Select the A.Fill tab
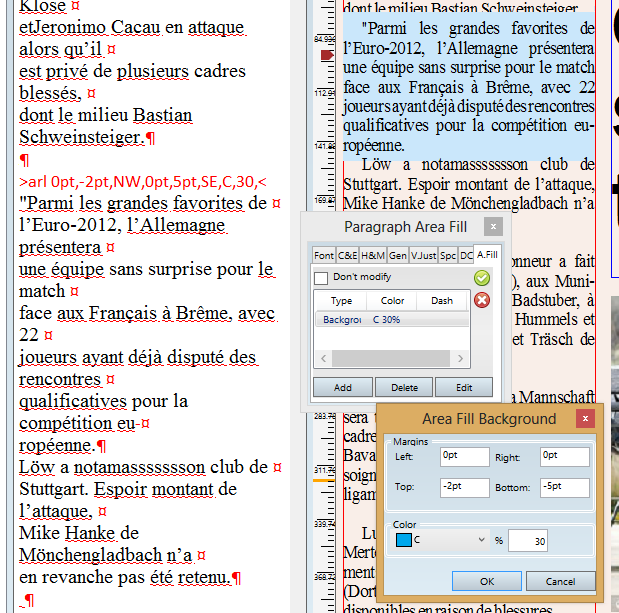The image size is (619, 613). click(487, 255)
